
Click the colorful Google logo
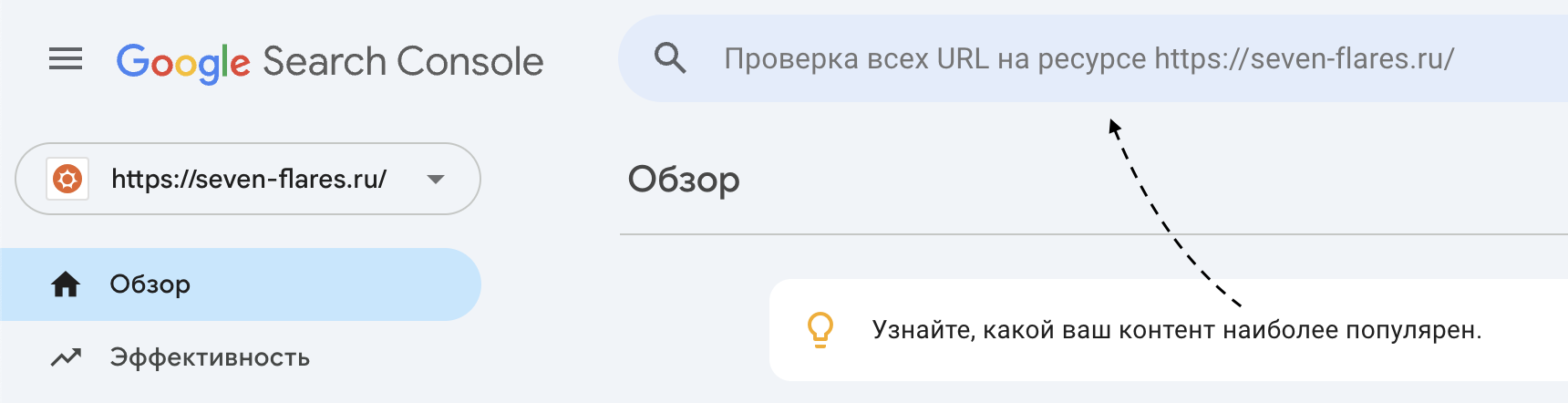click(x=182, y=62)
